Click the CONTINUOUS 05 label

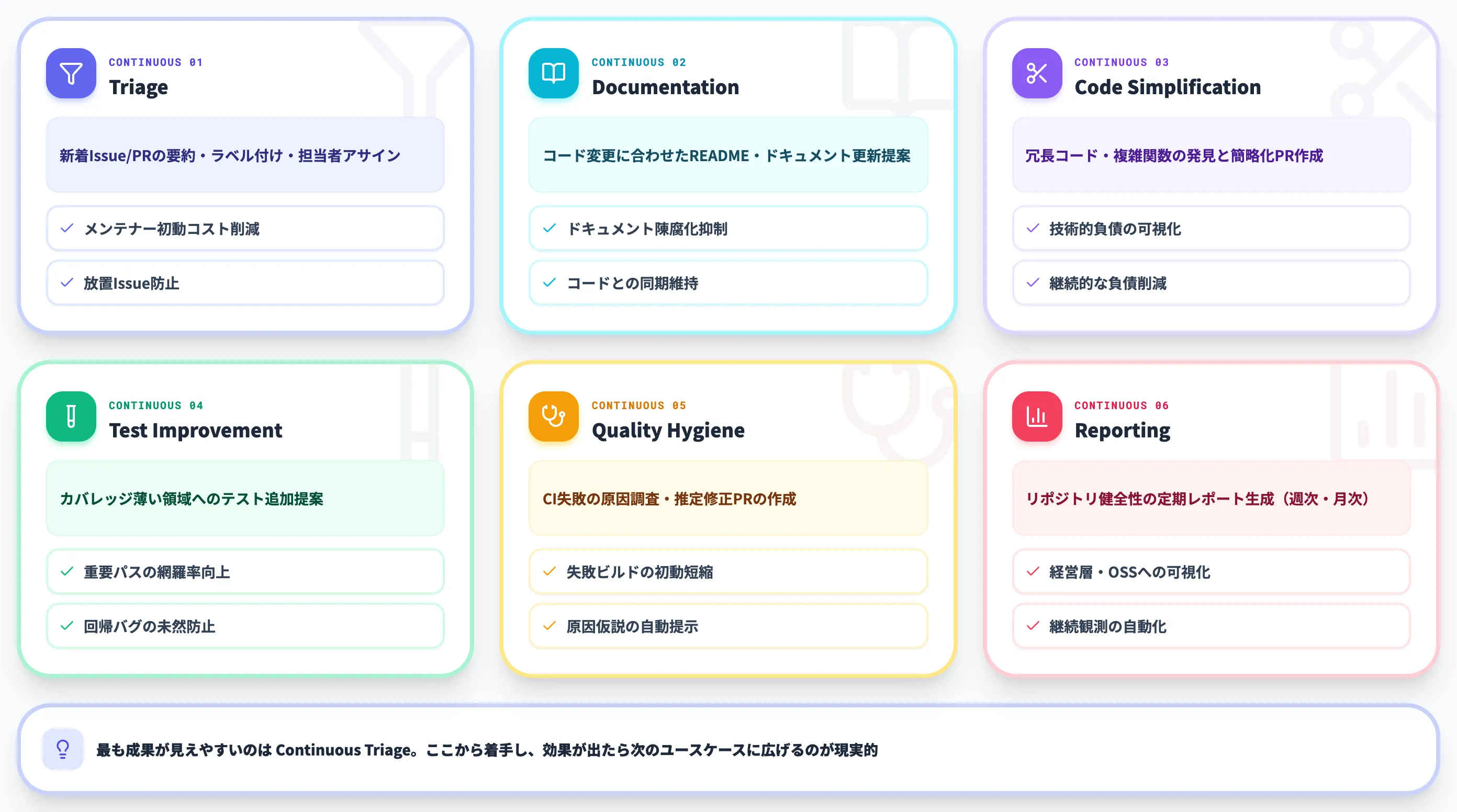(638, 405)
